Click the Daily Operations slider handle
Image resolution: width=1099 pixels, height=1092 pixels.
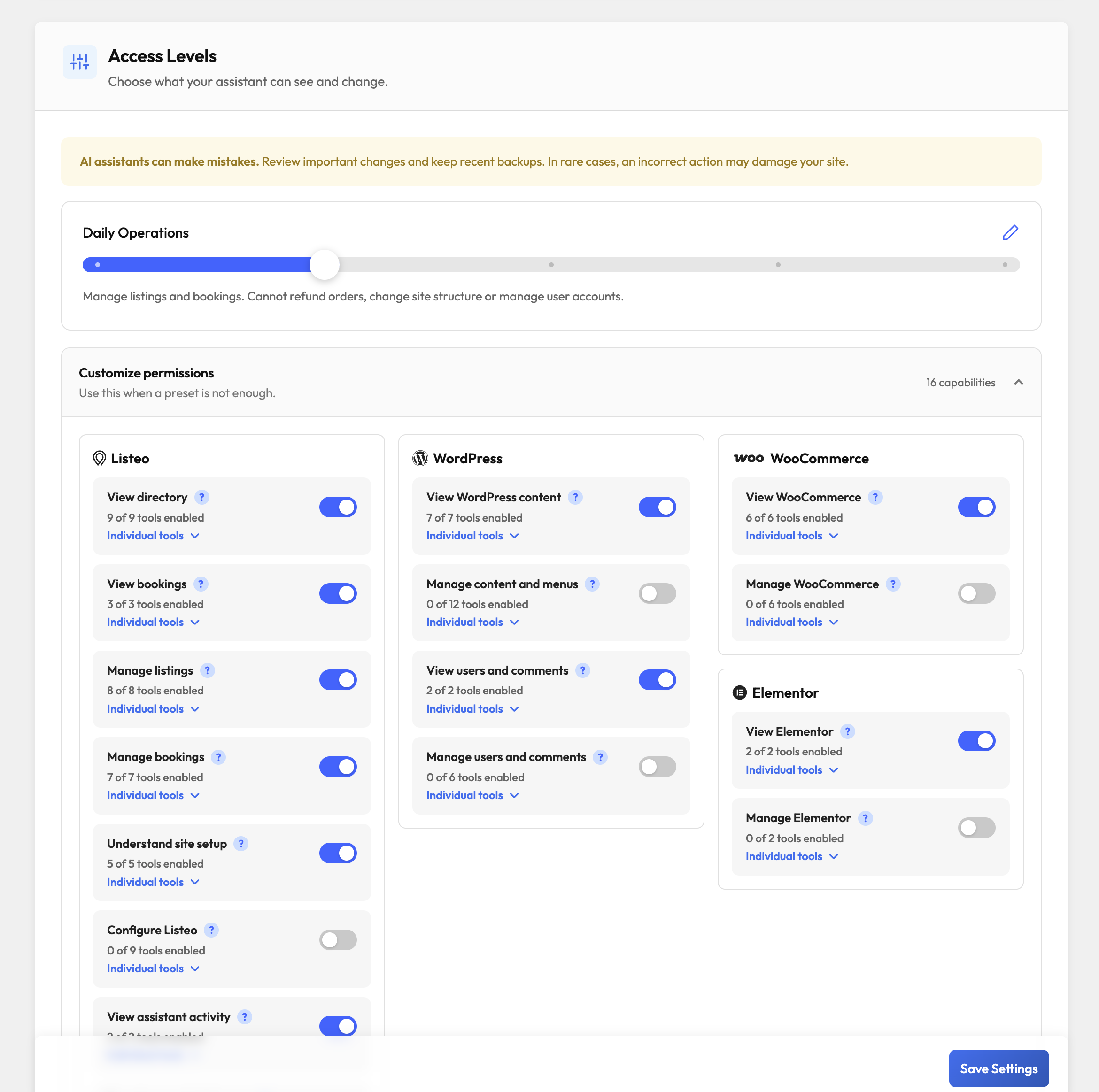324,264
